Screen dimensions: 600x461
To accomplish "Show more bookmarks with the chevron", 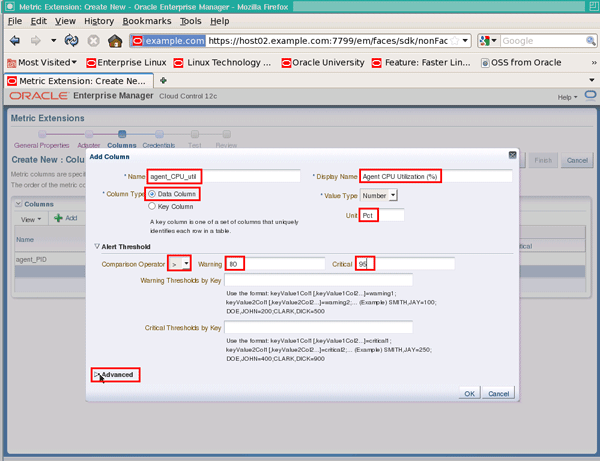I will 593,62.
